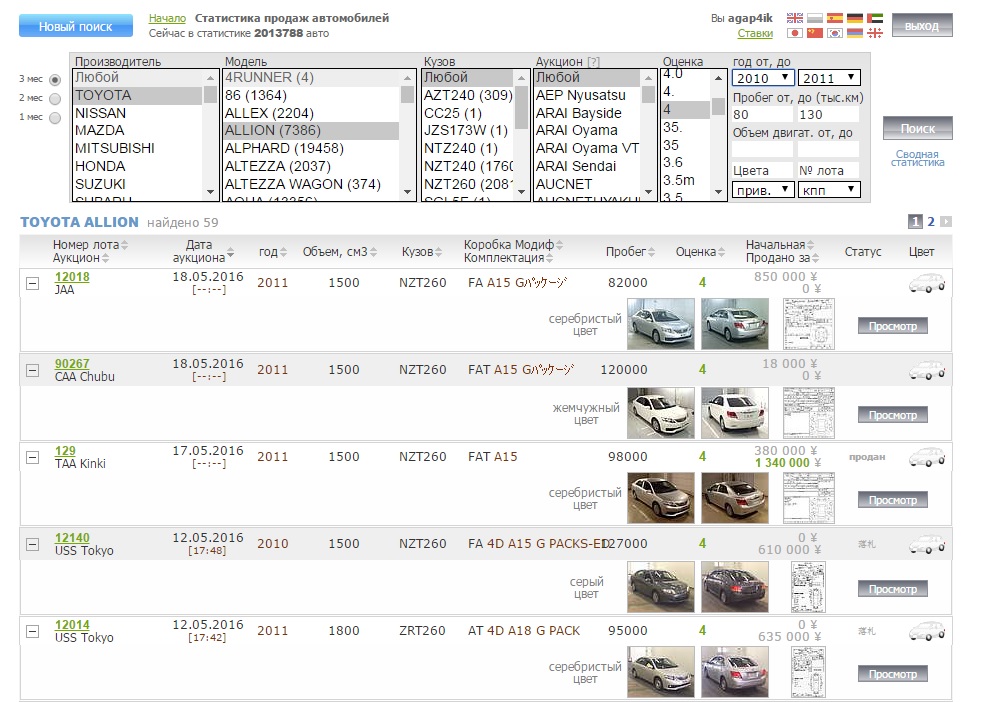Click the car color icon for lot 12018
Viewport: 983px width, 702px height.
[927, 283]
